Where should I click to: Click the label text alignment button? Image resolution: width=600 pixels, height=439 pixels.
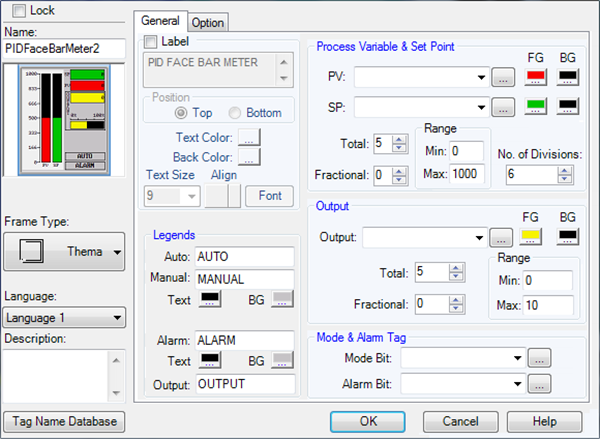(x=223, y=196)
